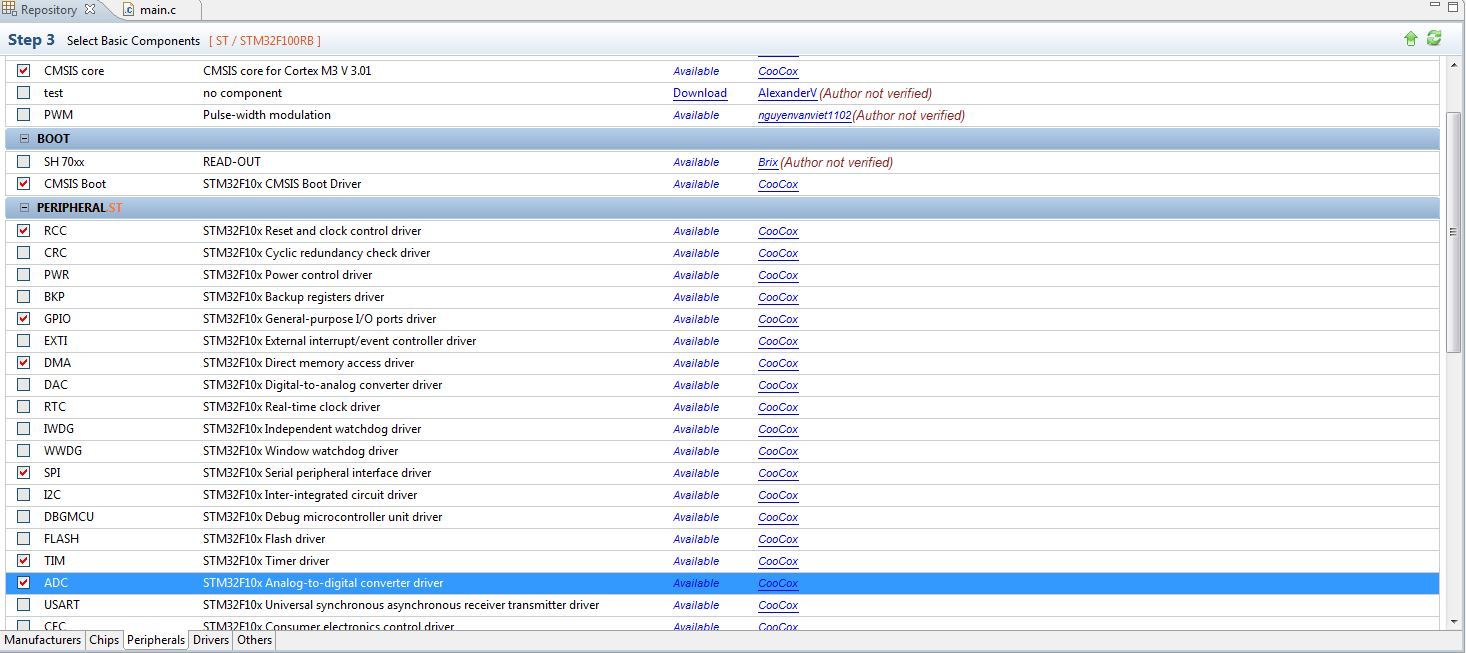Viewport: 1466px width, 653px height.
Task: Open the Chips bottom tab
Action: click(x=104, y=640)
